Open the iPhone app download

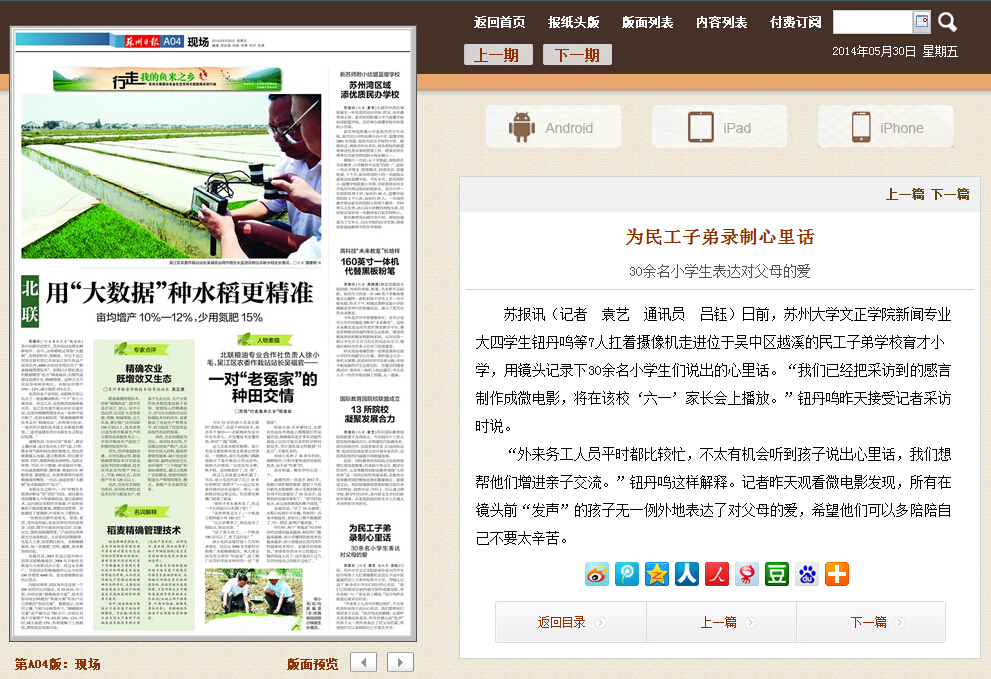pos(885,128)
